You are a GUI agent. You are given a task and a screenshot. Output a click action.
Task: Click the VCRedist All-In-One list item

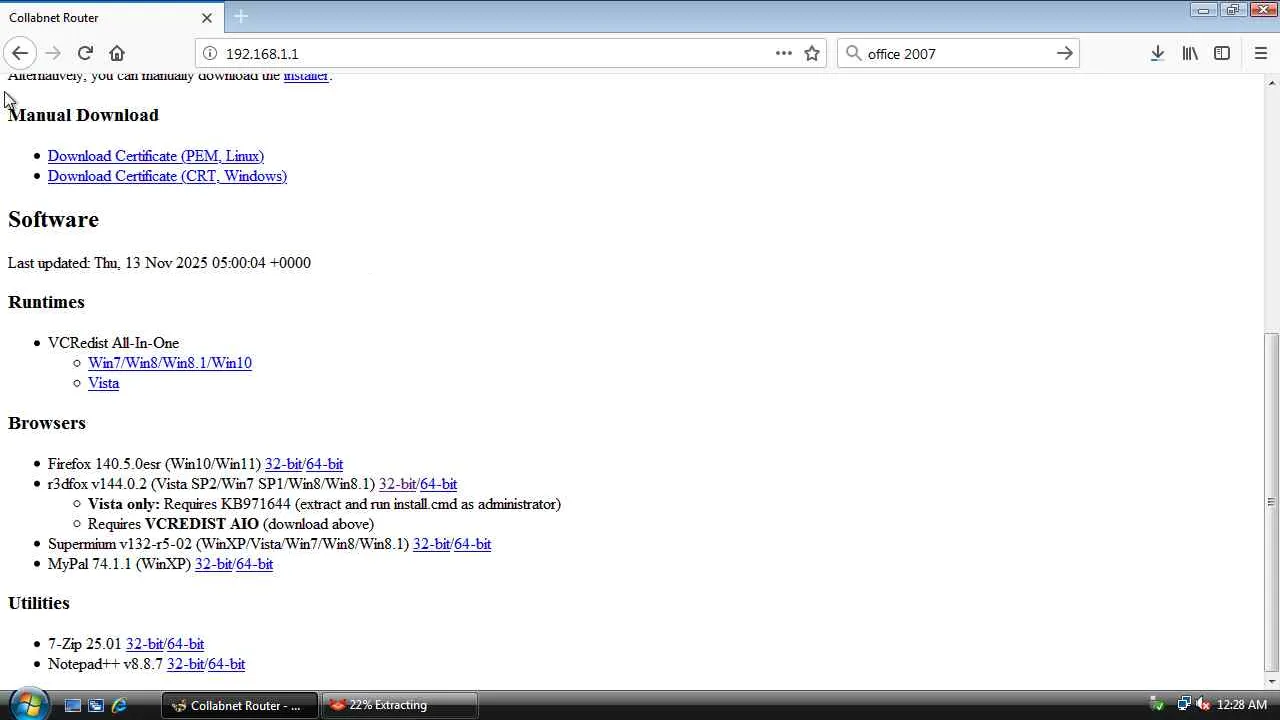(x=113, y=343)
